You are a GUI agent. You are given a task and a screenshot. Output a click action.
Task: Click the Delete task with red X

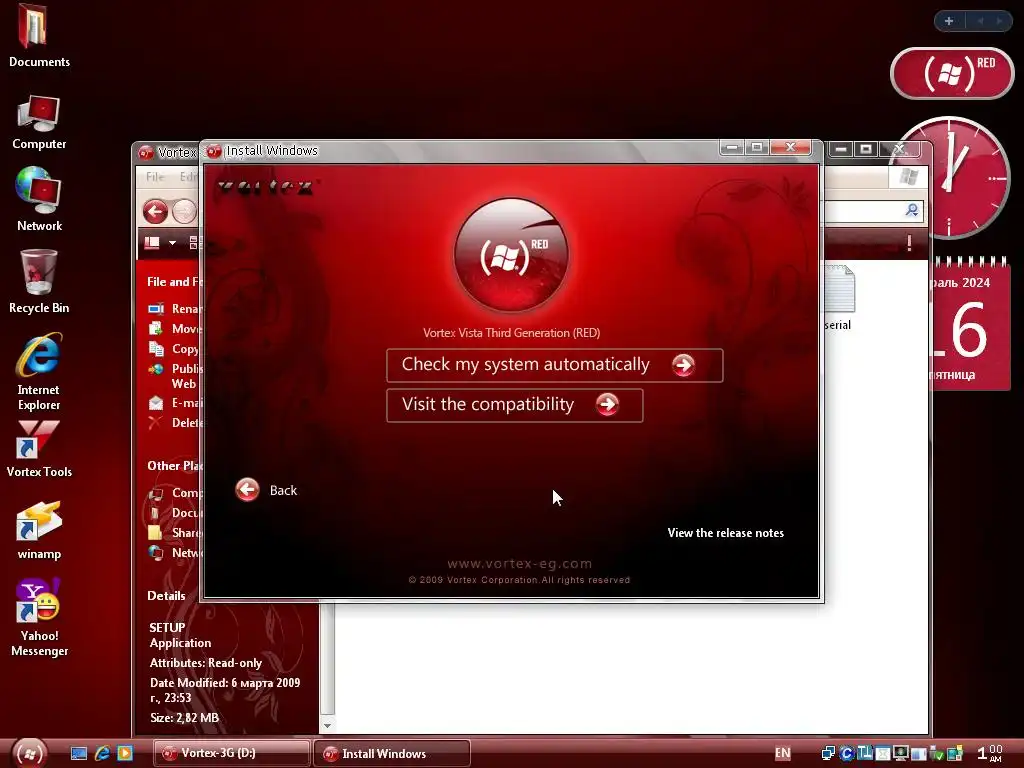tap(175, 423)
